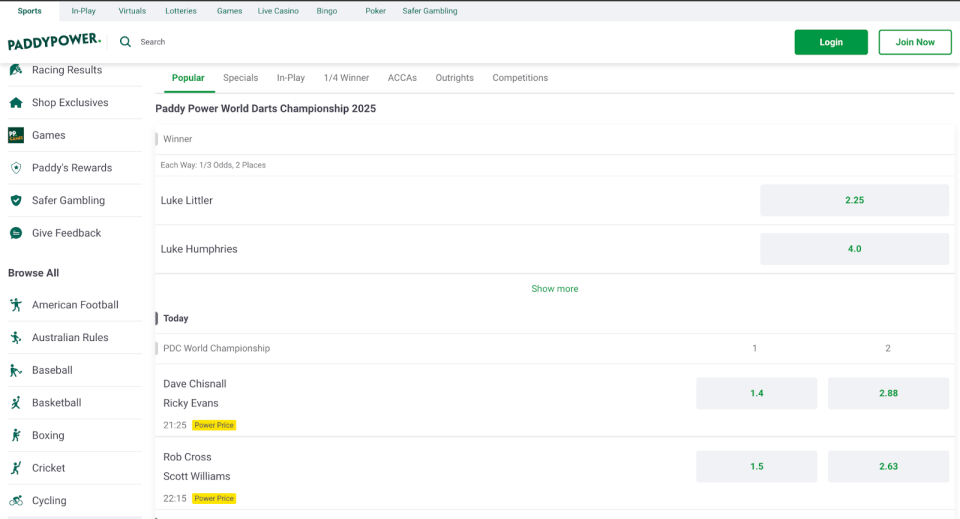Click the Join Now button
960x519 pixels.
pyautogui.click(x=915, y=42)
